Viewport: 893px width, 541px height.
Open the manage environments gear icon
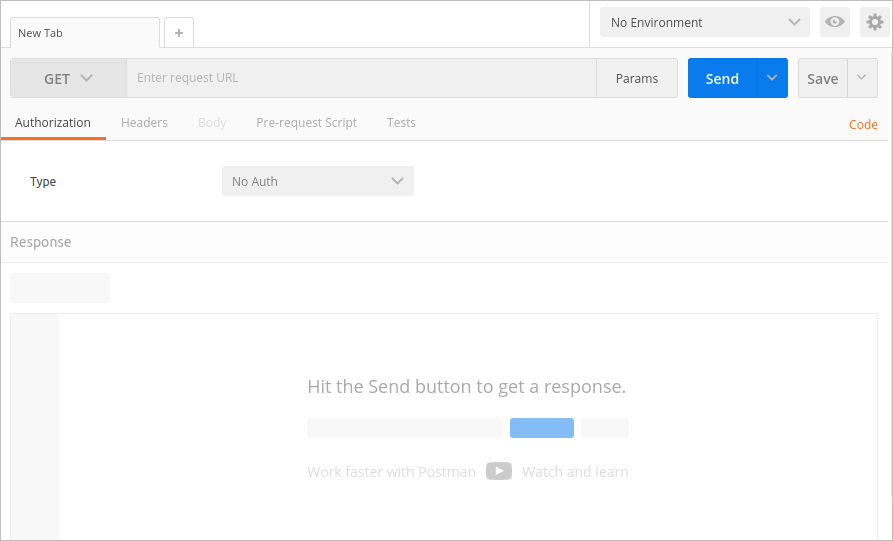tap(875, 22)
